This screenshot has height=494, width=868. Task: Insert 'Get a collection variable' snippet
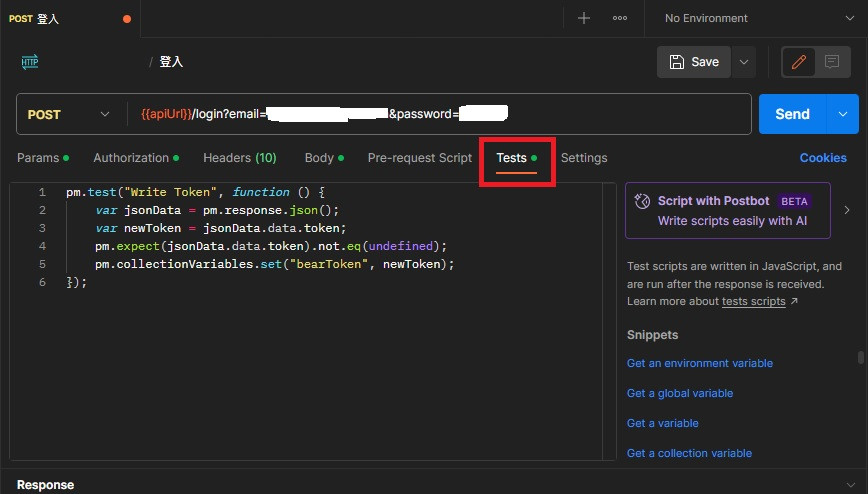pos(689,453)
